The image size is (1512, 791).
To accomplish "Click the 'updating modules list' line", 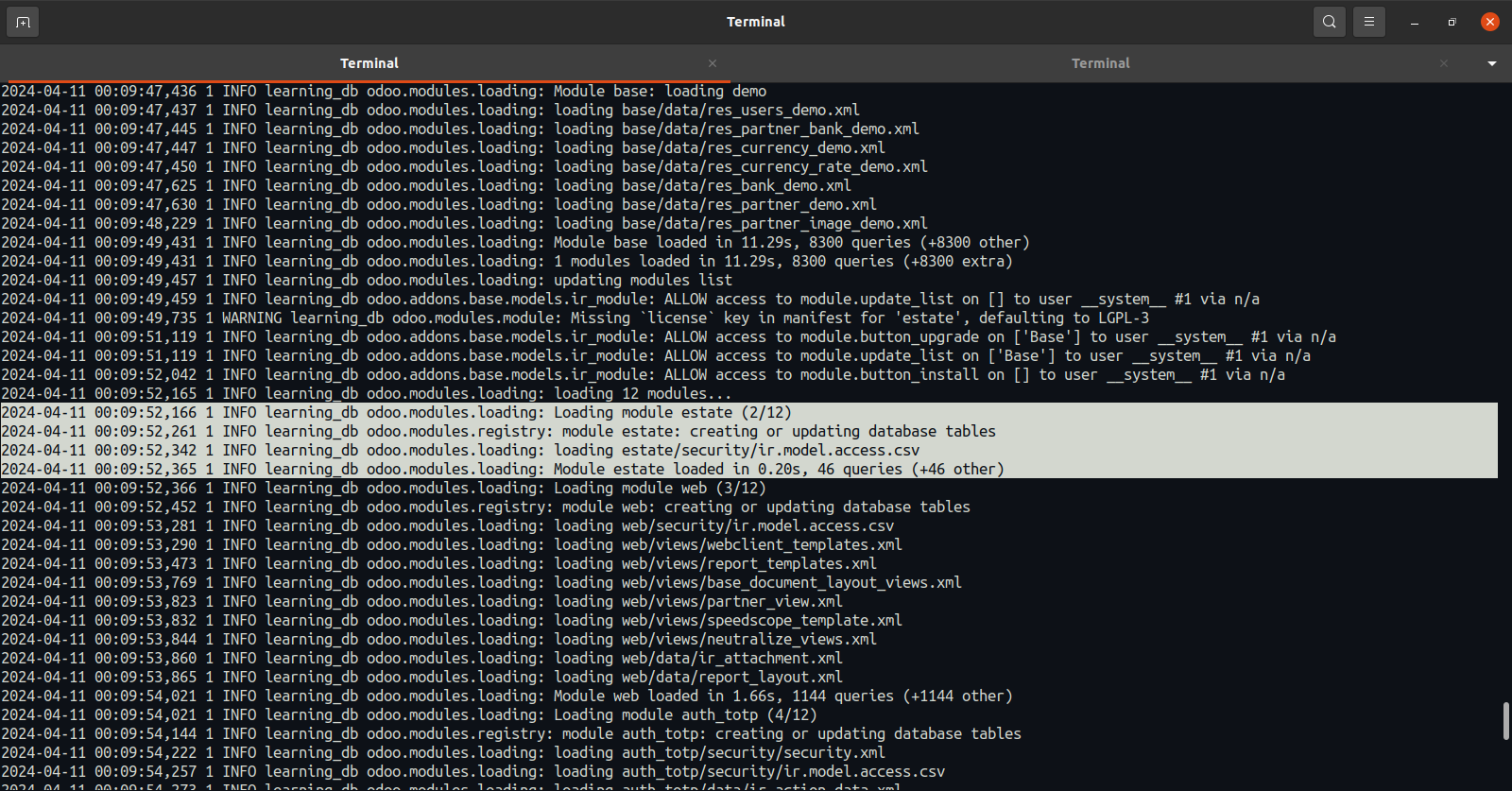I will (367, 281).
